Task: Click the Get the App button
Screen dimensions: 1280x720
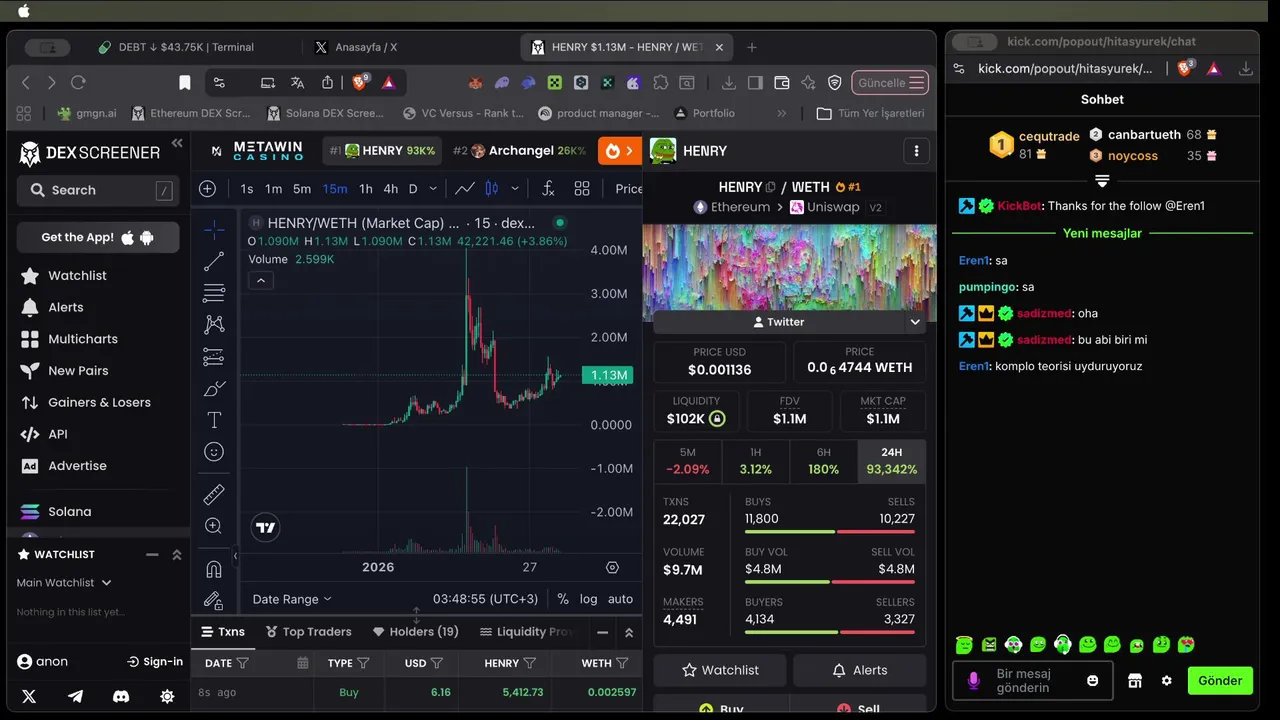Action: pos(98,237)
